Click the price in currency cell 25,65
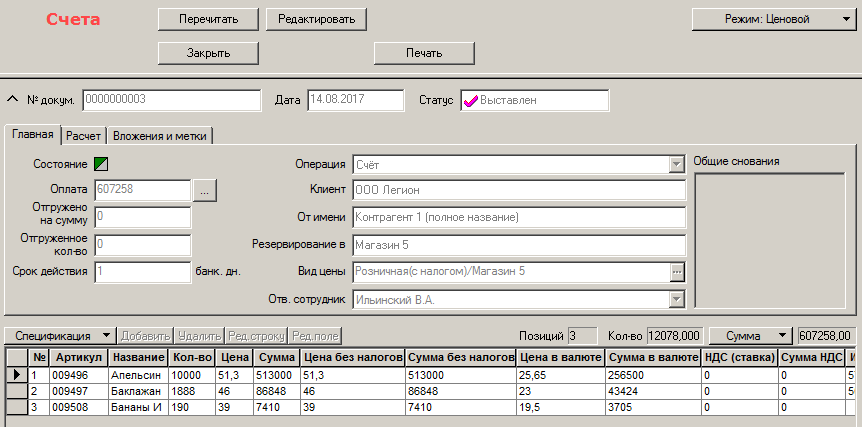The image size is (862, 427). 560,375
